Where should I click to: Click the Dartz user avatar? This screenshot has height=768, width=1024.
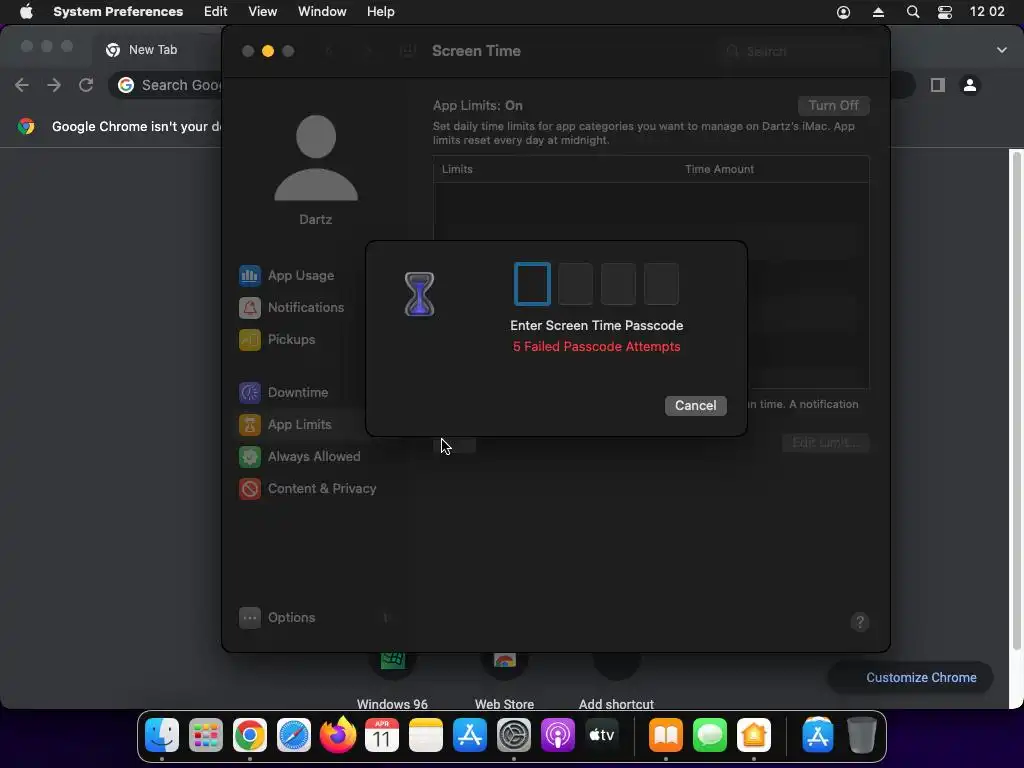click(316, 158)
